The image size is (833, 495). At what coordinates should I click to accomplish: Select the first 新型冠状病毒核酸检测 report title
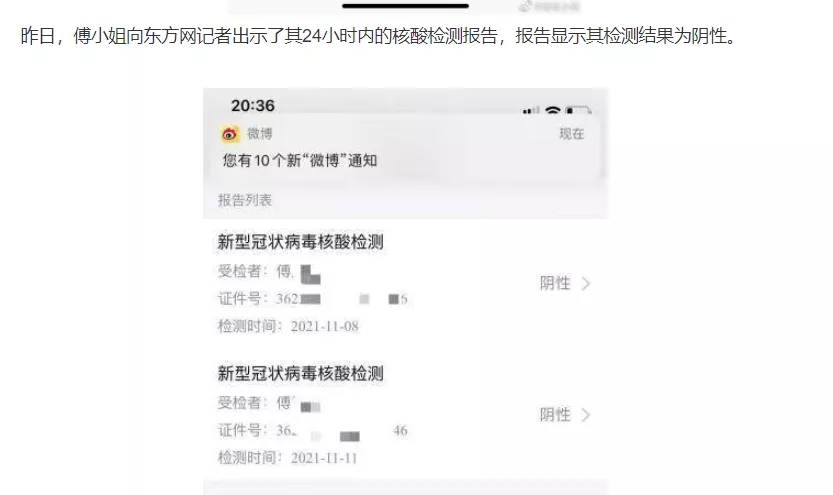pos(300,242)
